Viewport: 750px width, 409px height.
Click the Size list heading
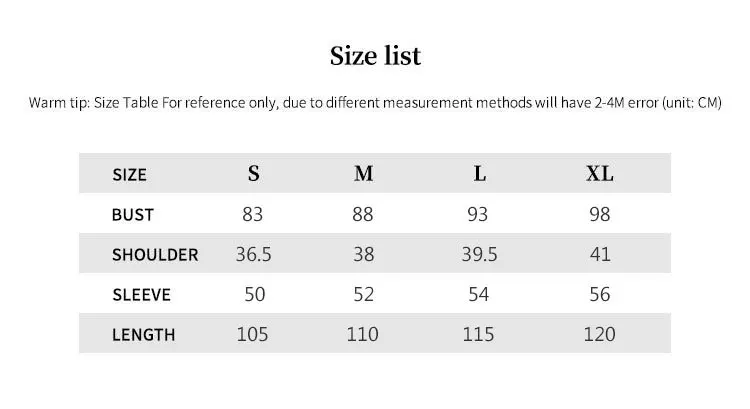(375, 56)
